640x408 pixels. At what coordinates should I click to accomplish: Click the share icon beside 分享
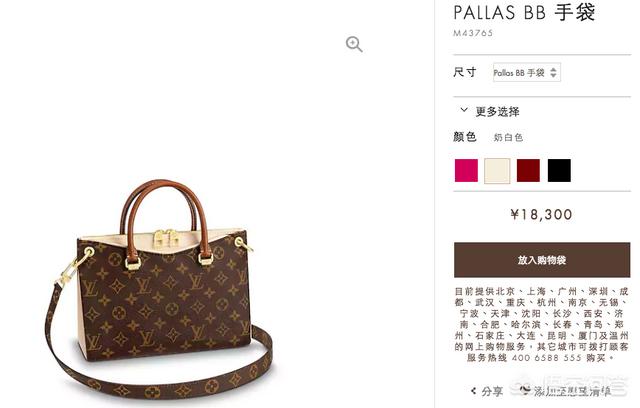[473, 391]
